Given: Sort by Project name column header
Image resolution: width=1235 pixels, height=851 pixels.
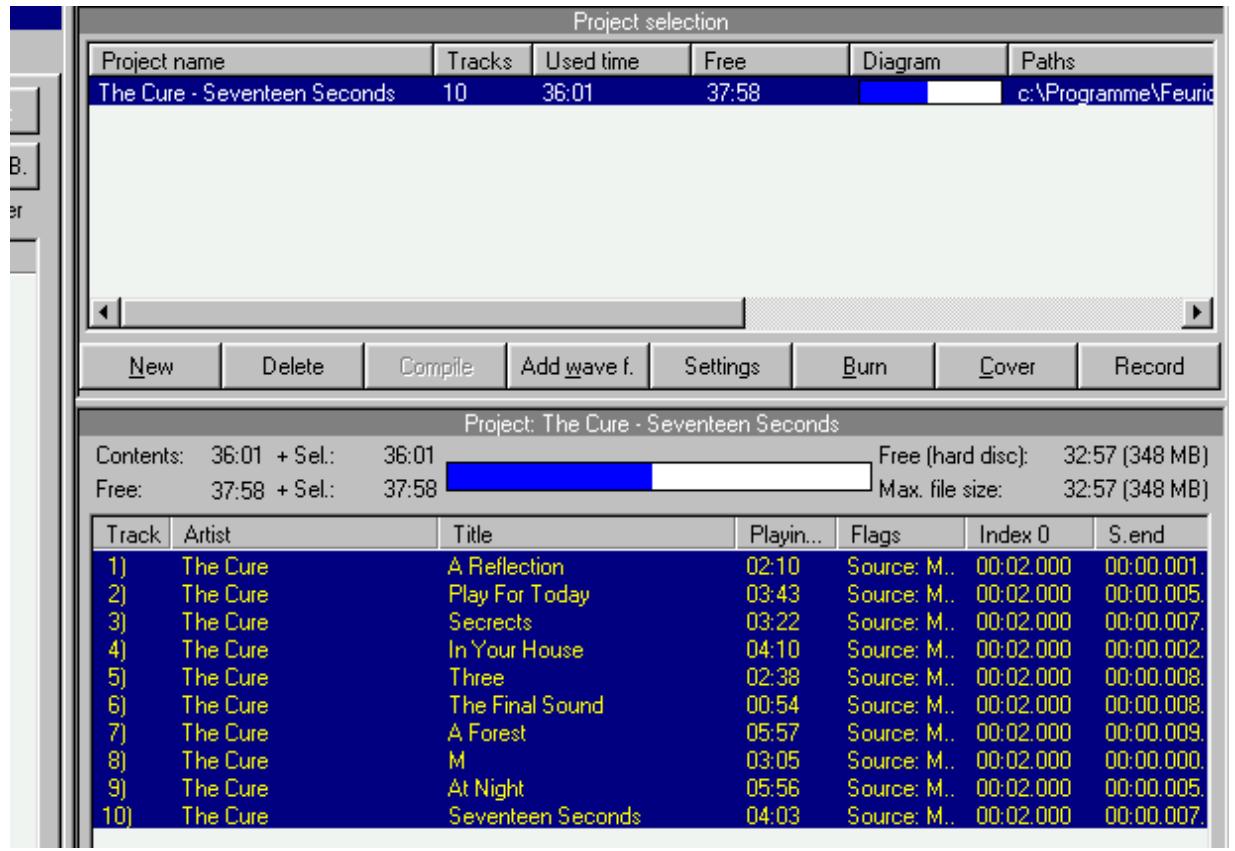Looking at the screenshot, I should coord(263,62).
